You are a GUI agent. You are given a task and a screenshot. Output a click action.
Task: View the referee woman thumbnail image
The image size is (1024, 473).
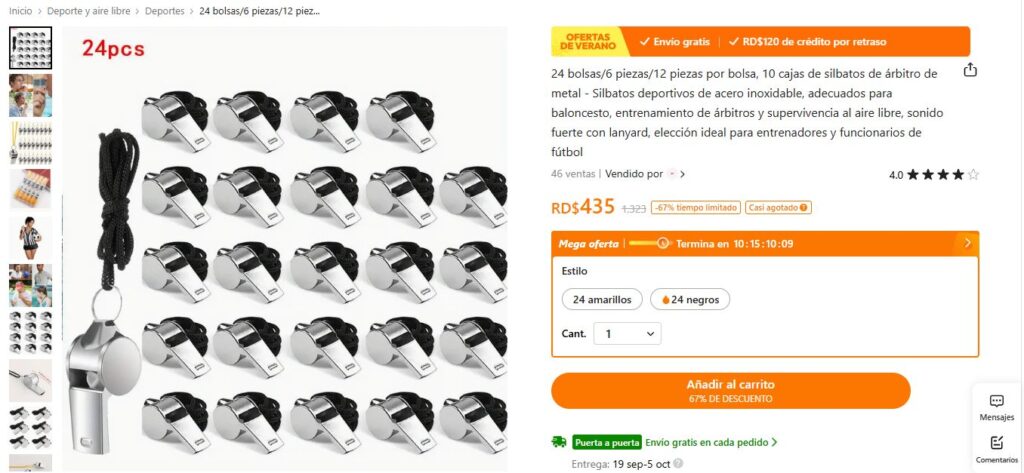click(31, 237)
